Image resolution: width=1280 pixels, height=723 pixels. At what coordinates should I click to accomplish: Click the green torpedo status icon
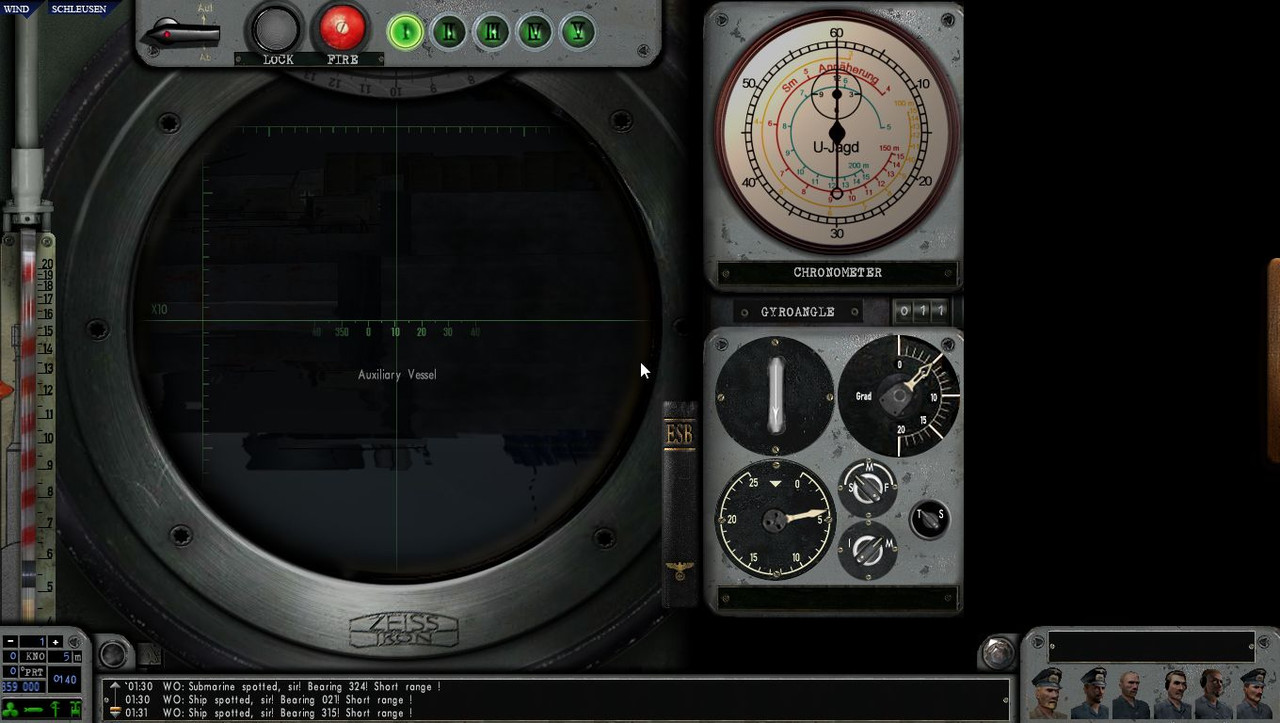pyautogui.click(x=33, y=709)
